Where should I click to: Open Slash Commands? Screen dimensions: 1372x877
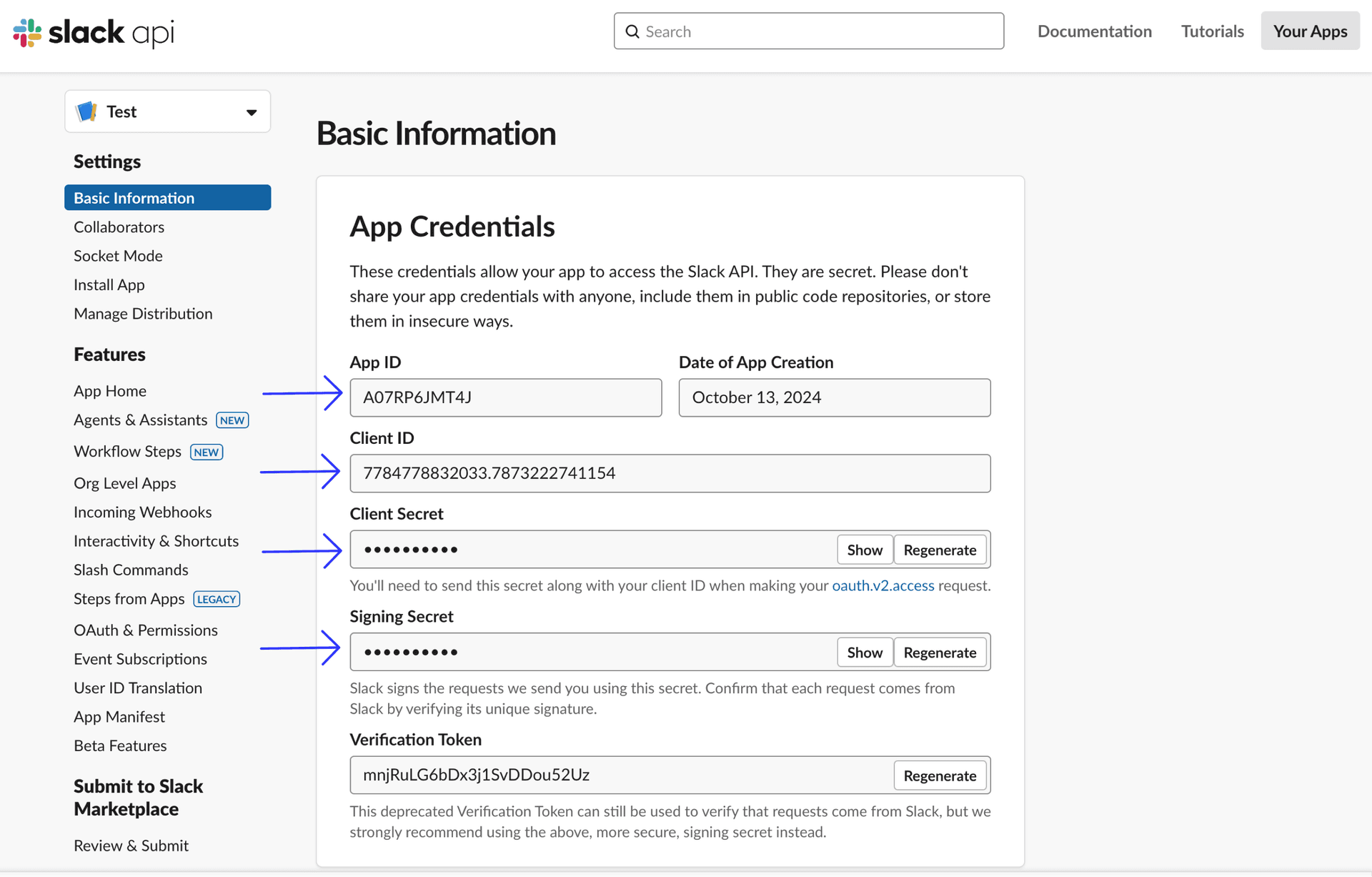[x=131, y=570]
